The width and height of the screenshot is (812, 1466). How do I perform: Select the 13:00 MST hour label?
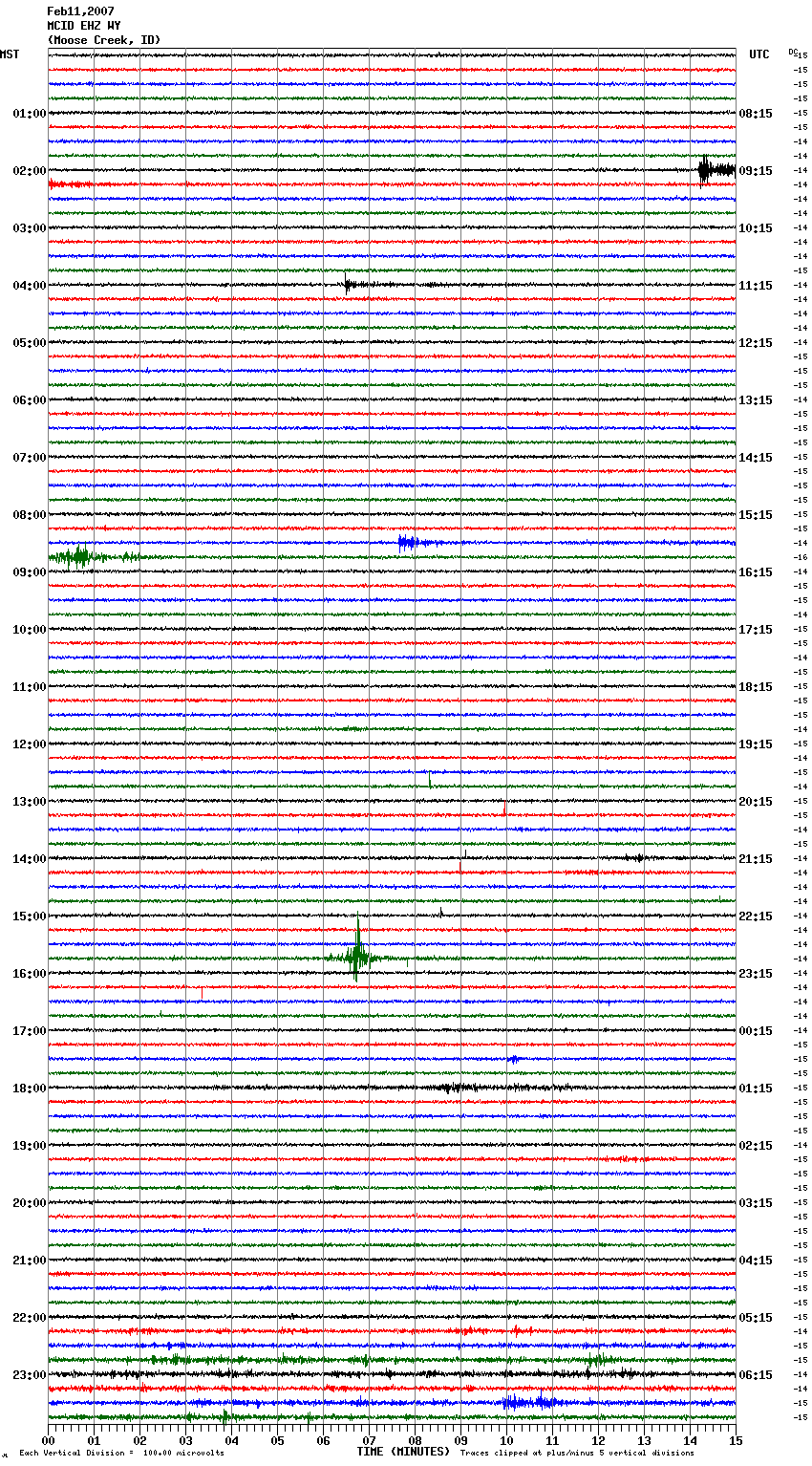coord(29,802)
